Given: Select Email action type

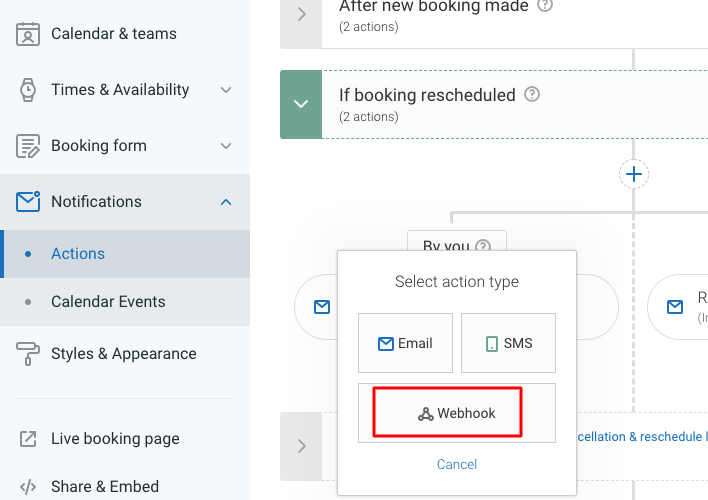Looking at the screenshot, I should pyautogui.click(x=405, y=343).
